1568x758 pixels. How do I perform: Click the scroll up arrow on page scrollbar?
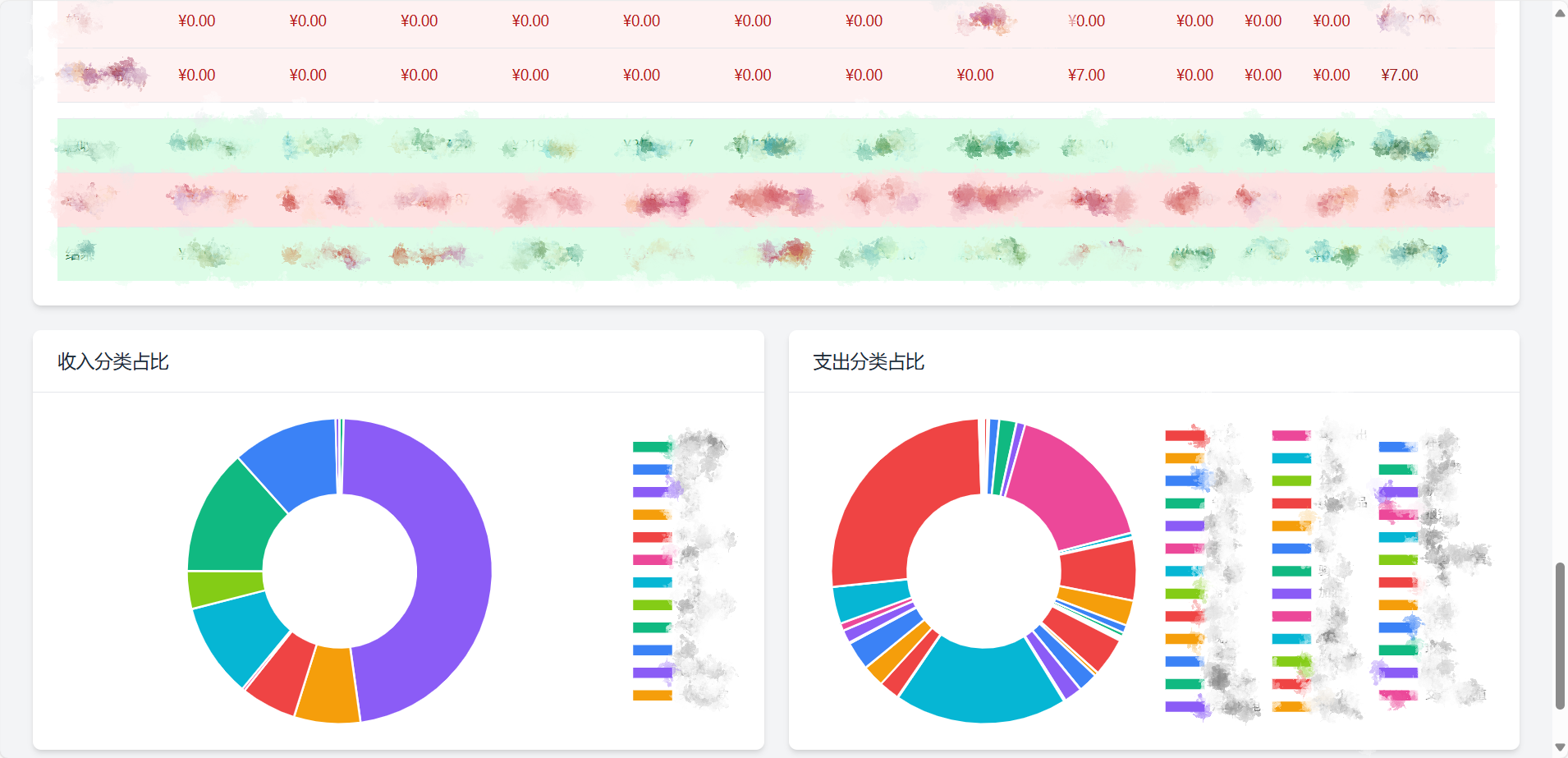coord(1560,12)
